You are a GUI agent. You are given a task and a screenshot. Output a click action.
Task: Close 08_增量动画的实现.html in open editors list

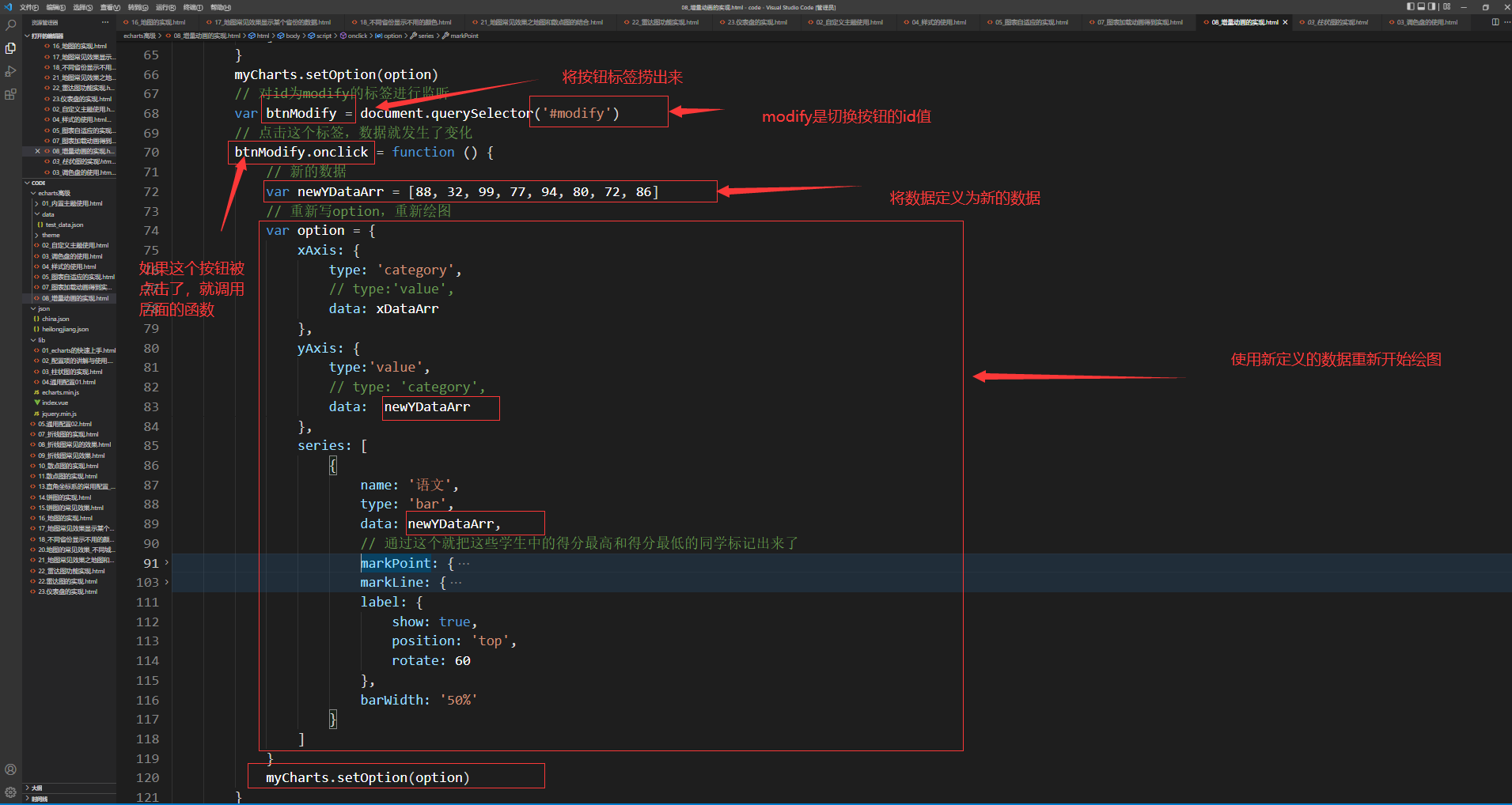(x=37, y=151)
